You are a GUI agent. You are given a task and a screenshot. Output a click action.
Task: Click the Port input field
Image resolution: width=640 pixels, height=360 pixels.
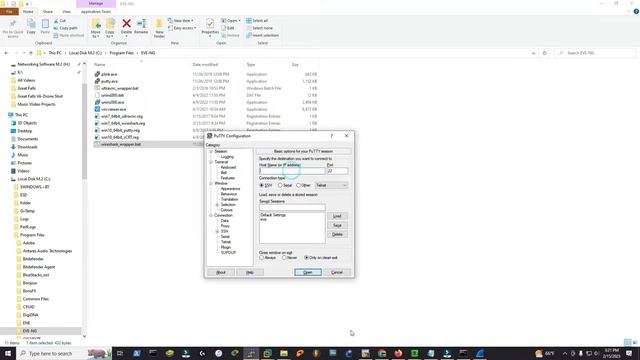pyautogui.click(x=337, y=171)
